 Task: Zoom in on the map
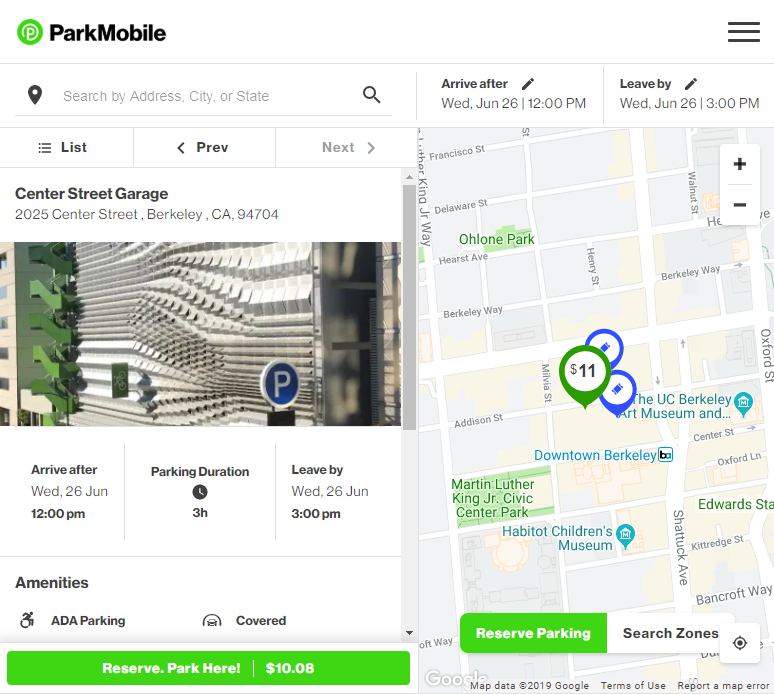(x=739, y=164)
